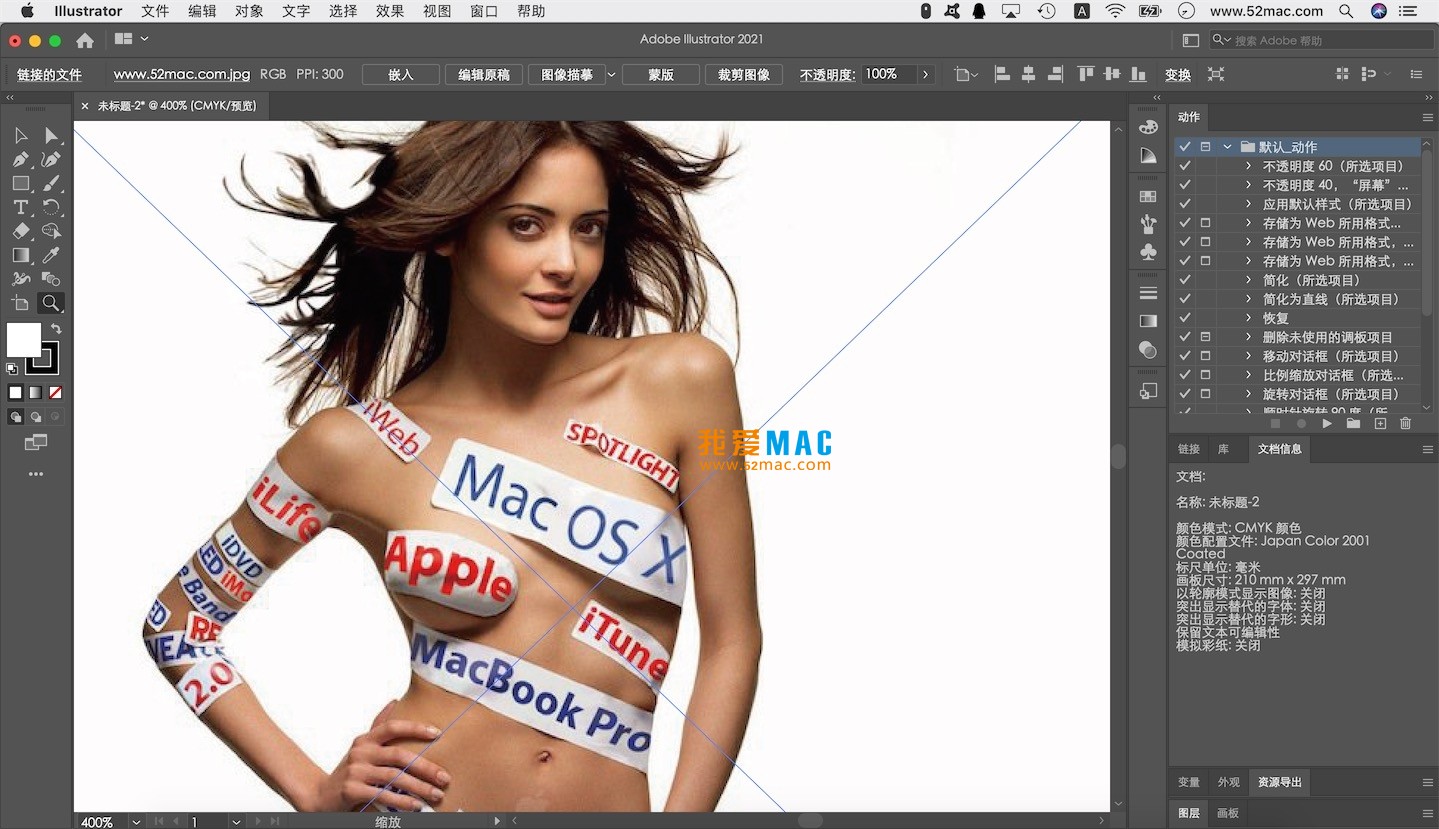
Task: Switch to the 图层 tab
Action: click(x=1189, y=813)
